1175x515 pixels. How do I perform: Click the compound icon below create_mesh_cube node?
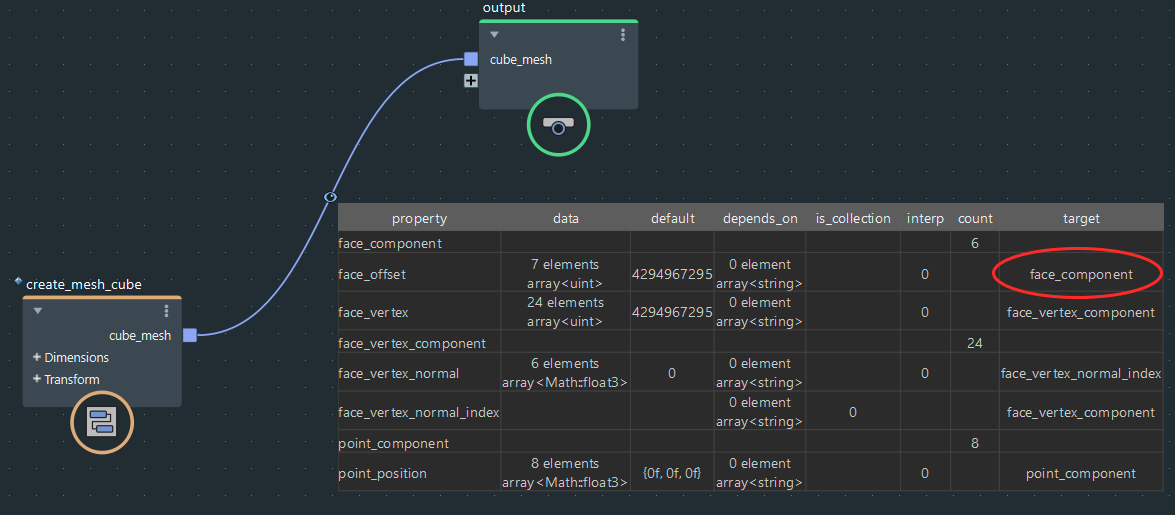coord(102,422)
